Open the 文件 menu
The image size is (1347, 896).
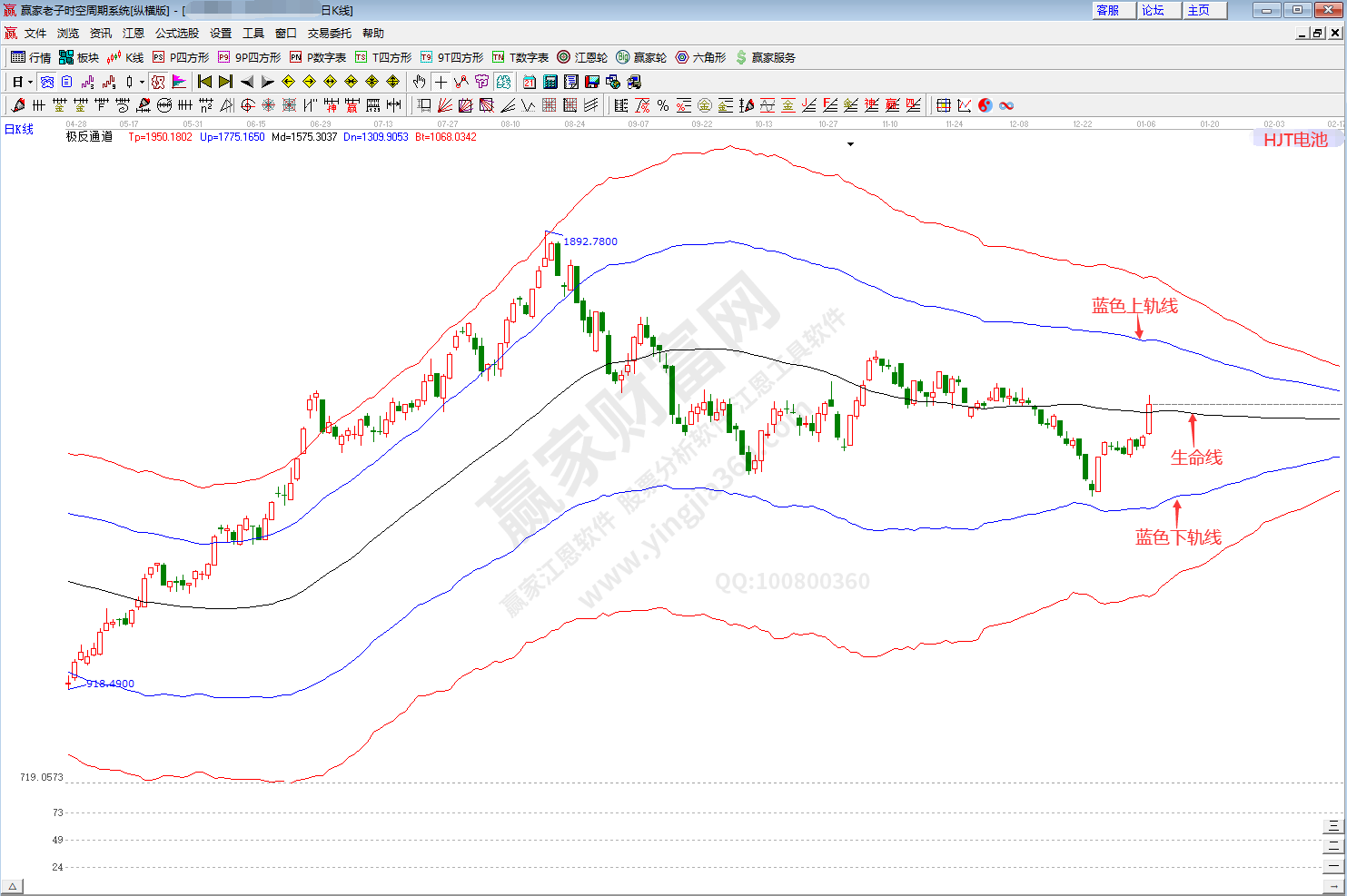coord(35,34)
